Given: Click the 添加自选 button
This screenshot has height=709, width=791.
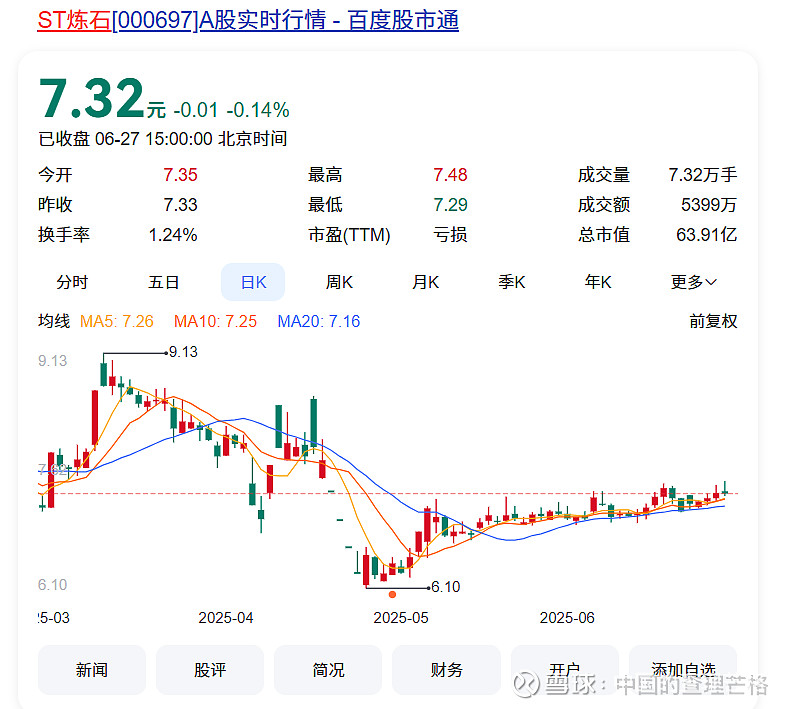Looking at the screenshot, I should pyautogui.click(x=683, y=670).
